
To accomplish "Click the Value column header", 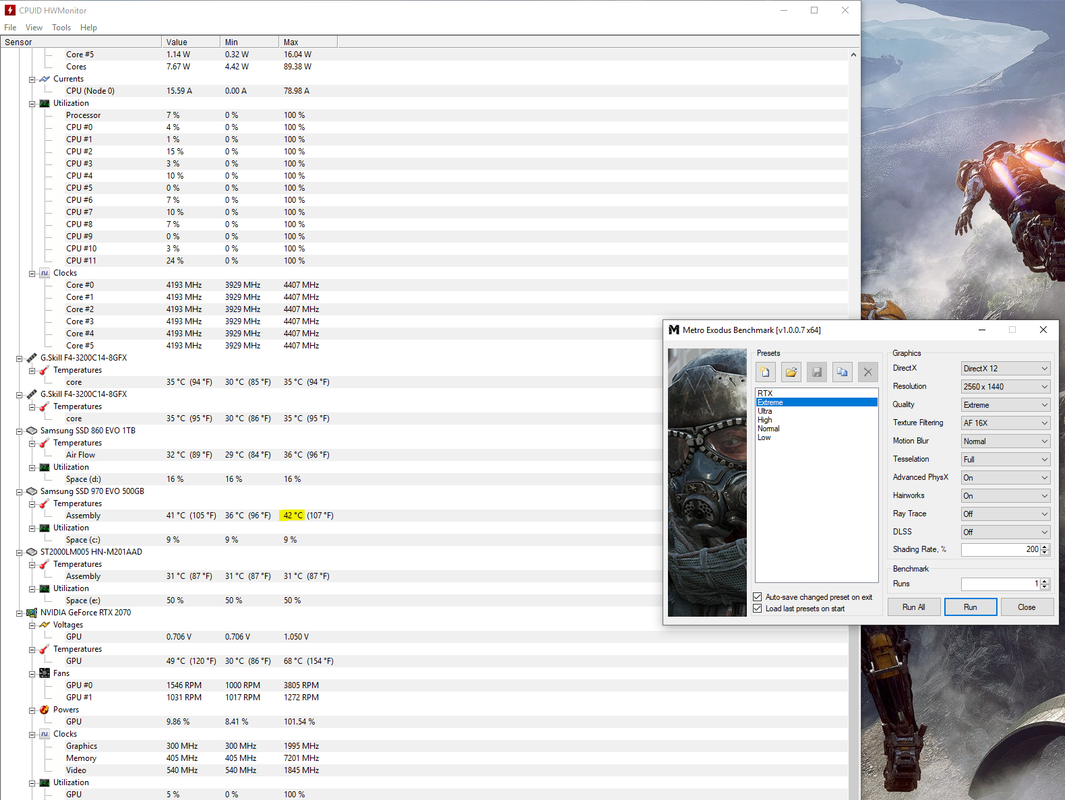I will click(191, 42).
